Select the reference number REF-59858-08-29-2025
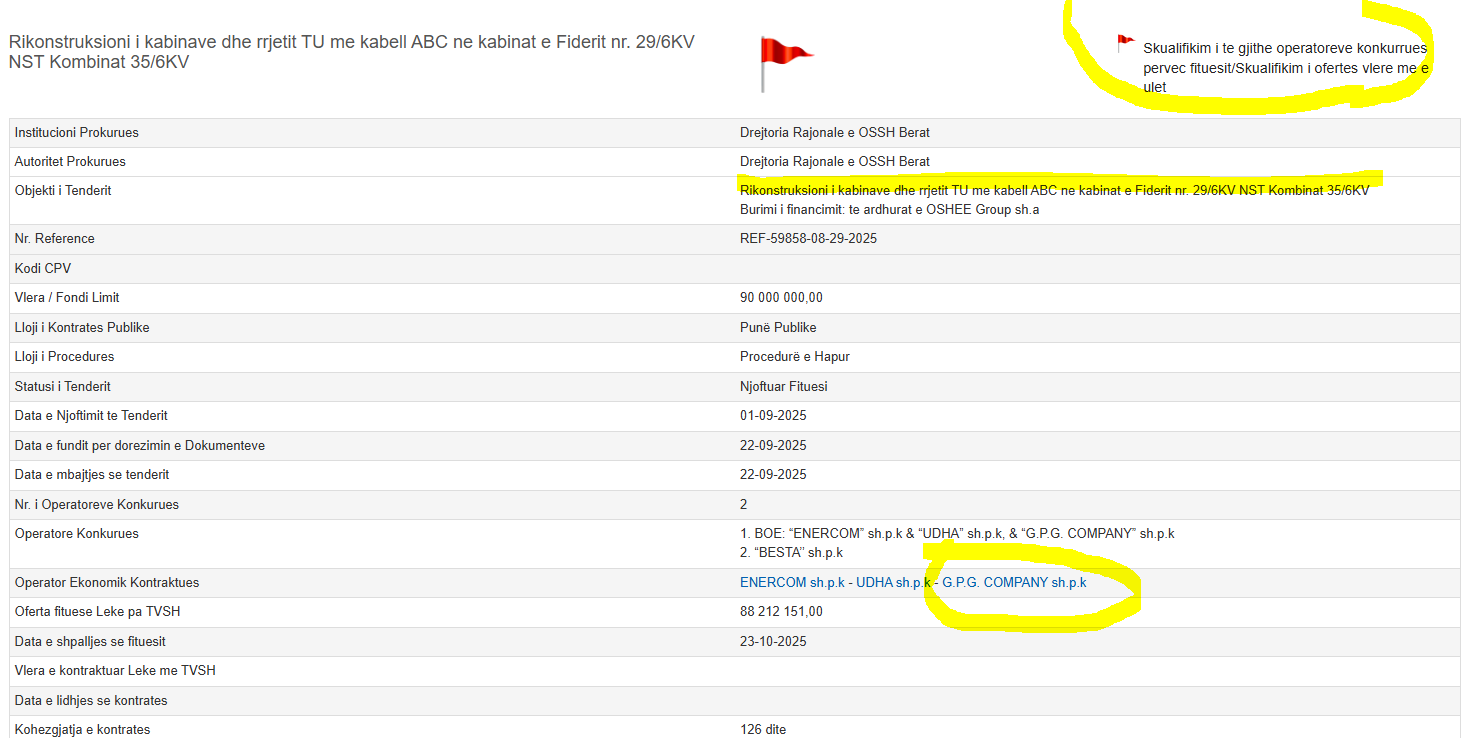The image size is (1464, 738). pyautogui.click(x=808, y=239)
